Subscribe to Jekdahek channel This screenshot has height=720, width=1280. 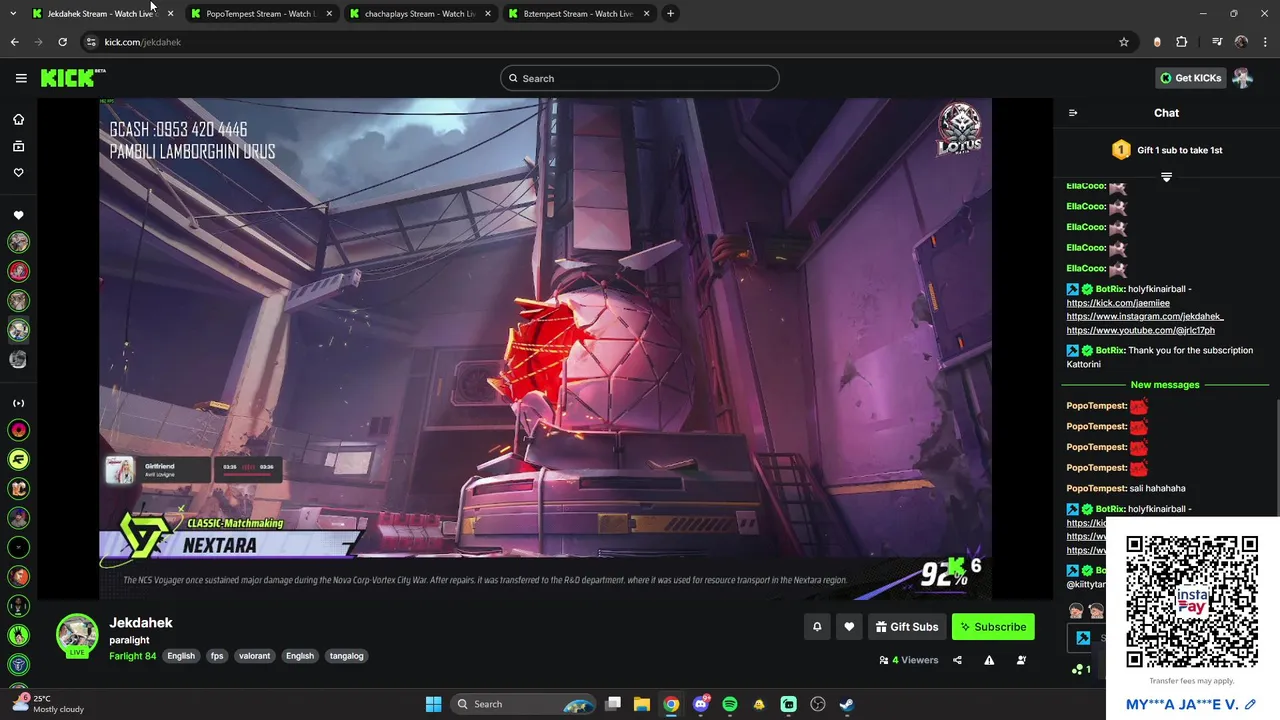click(993, 627)
